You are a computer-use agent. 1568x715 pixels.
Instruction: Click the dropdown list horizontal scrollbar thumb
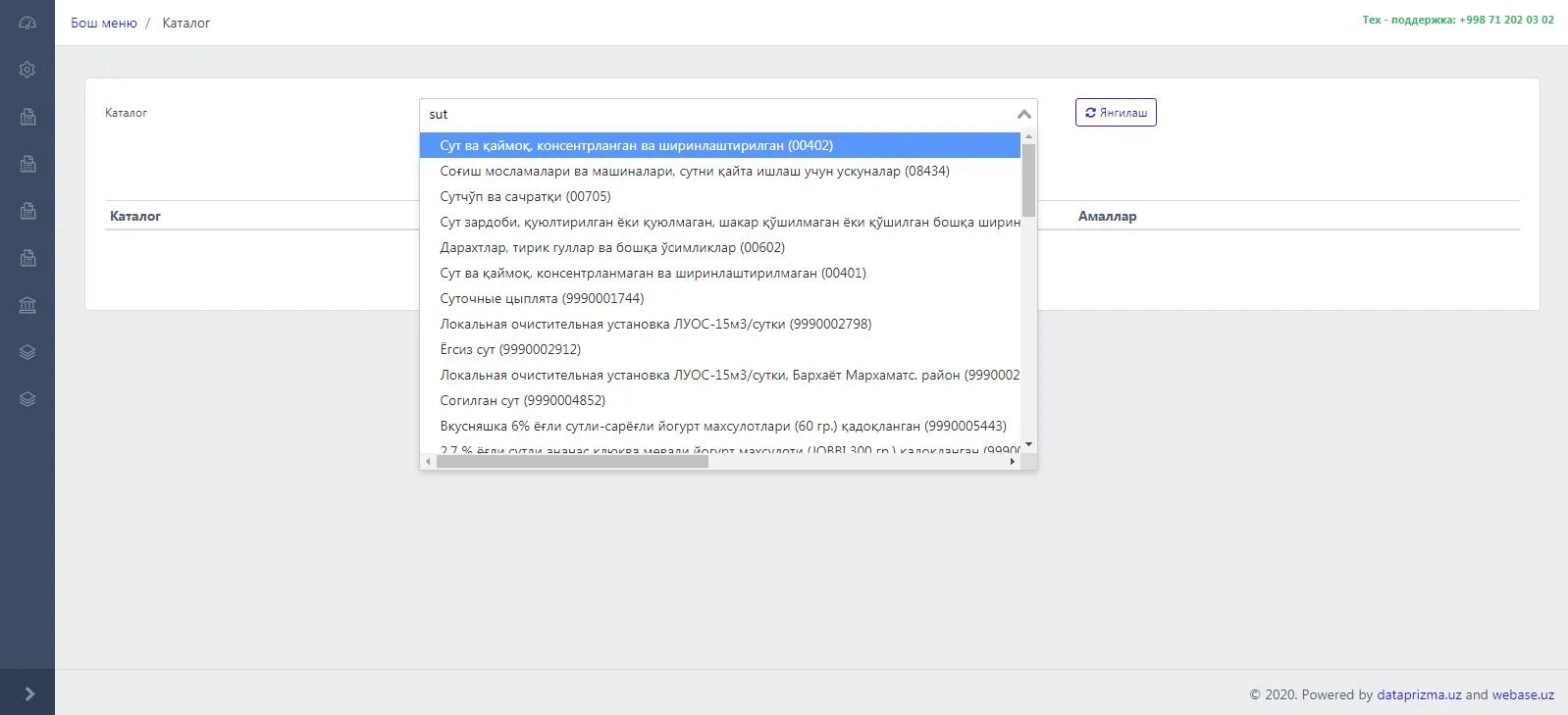(x=572, y=461)
